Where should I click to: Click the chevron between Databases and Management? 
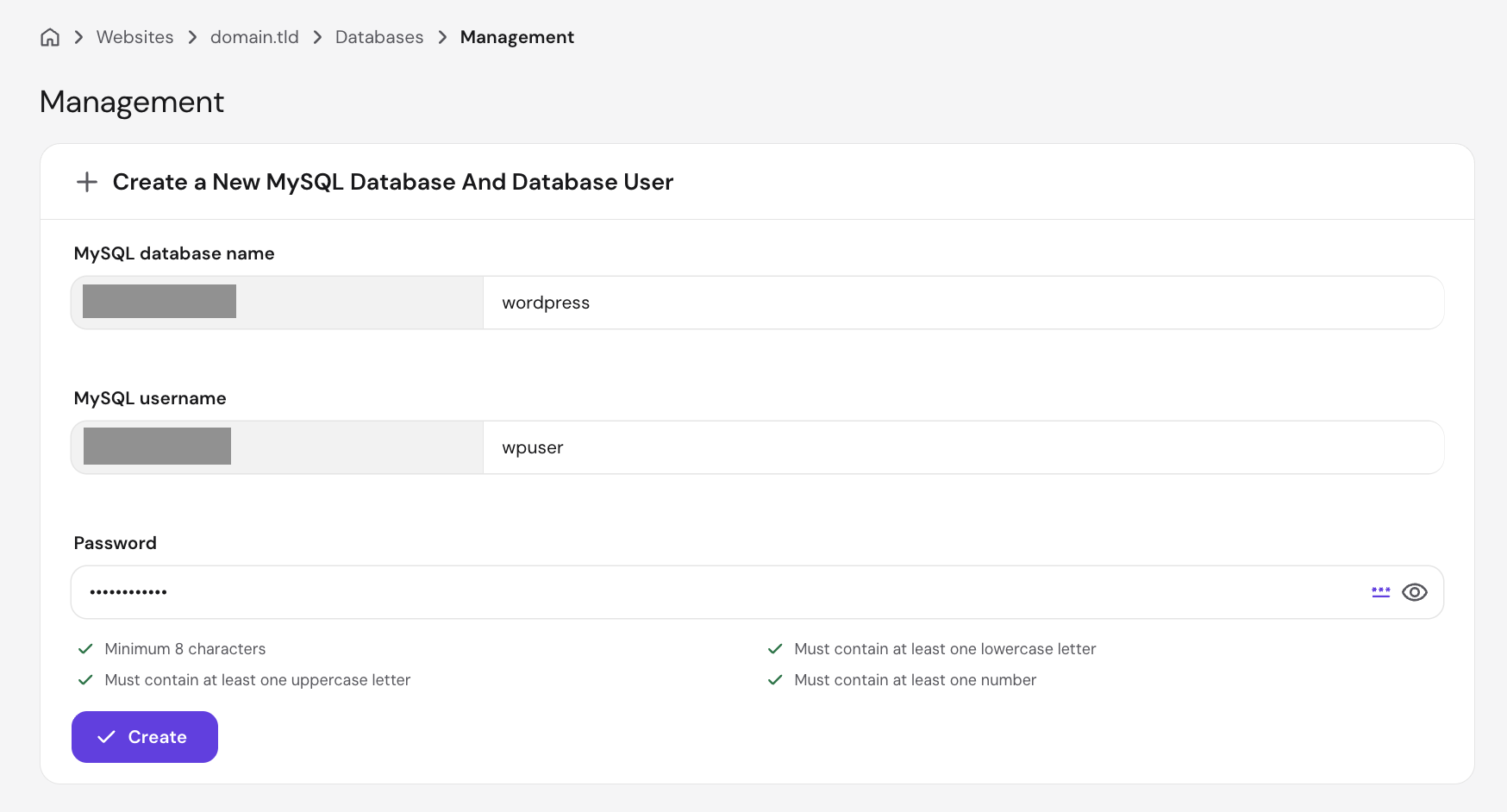[x=442, y=37]
